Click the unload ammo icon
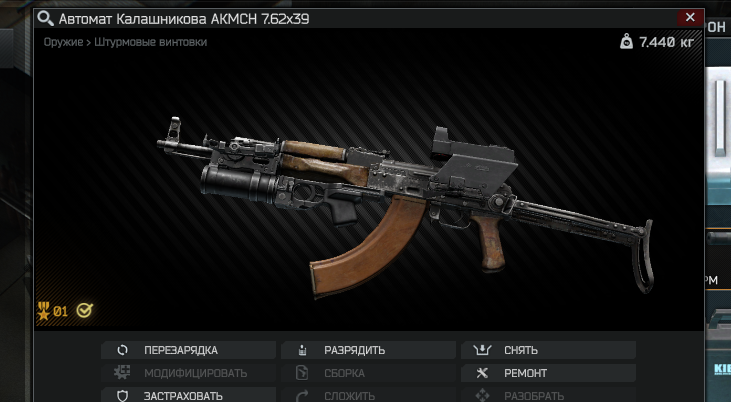The width and height of the screenshot is (731, 402). tap(302, 350)
